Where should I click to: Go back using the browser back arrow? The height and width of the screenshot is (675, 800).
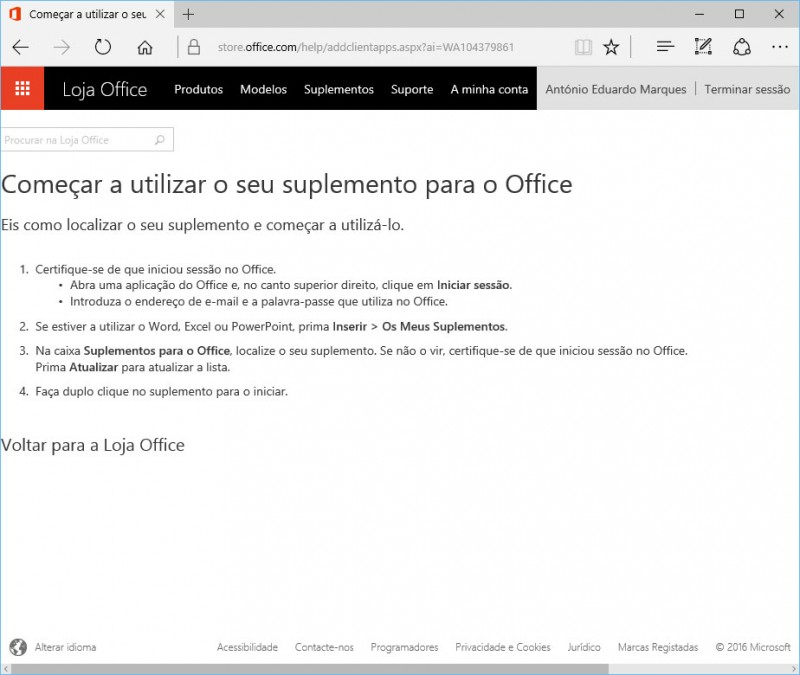click(x=20, y=46)
